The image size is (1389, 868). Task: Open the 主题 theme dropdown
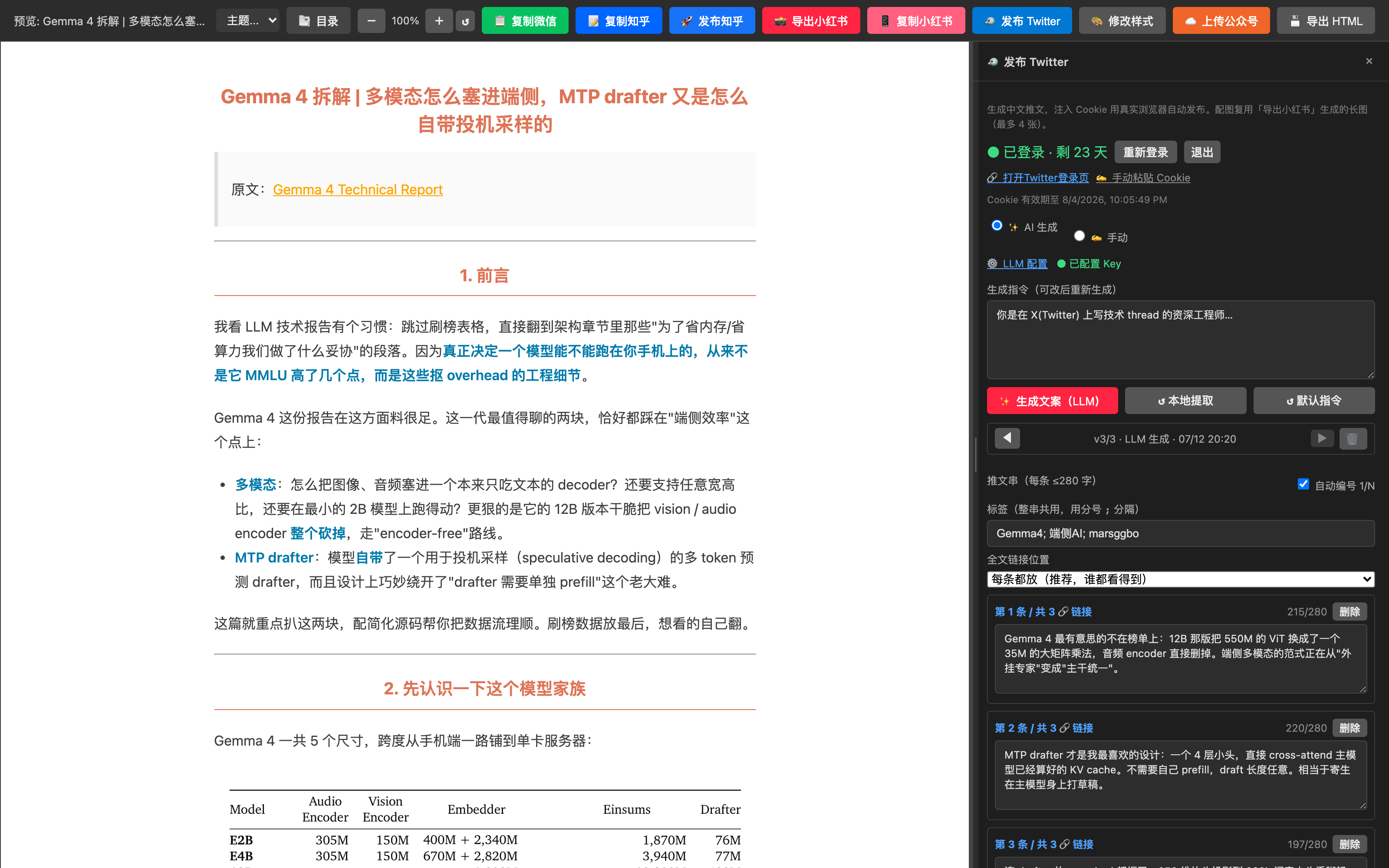tap(248, 21)
